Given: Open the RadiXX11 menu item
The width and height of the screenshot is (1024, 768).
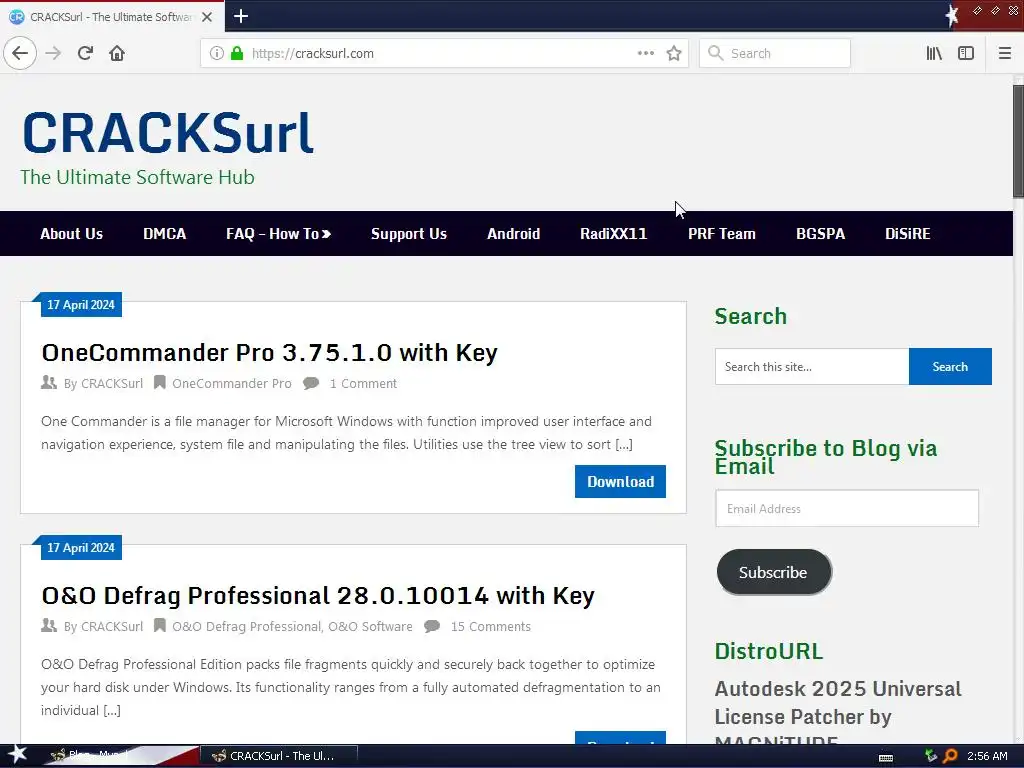Looking at the screenshot, I should click(613, 234).
